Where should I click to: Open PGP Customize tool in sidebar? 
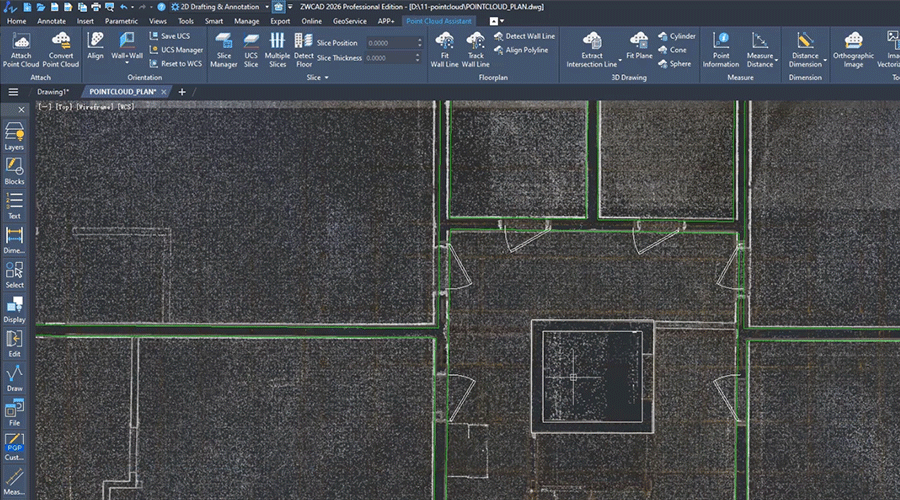click(x=14, y=447)
